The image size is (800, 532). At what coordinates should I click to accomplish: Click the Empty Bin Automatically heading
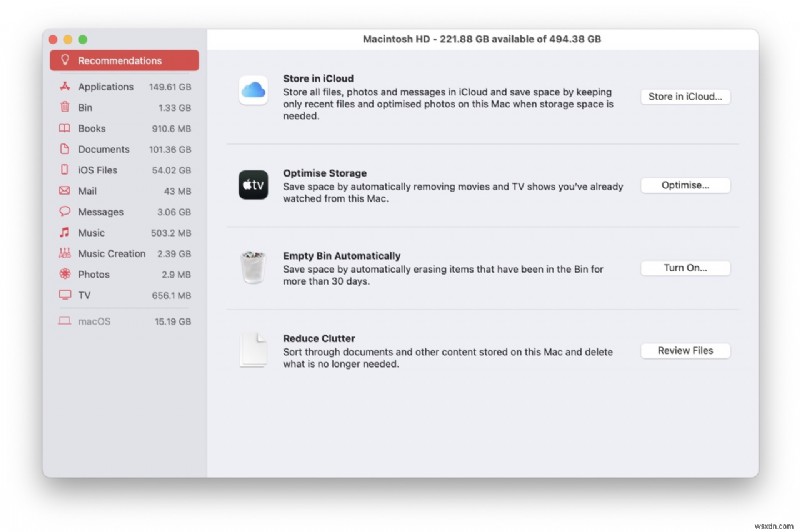click(342, 256)
